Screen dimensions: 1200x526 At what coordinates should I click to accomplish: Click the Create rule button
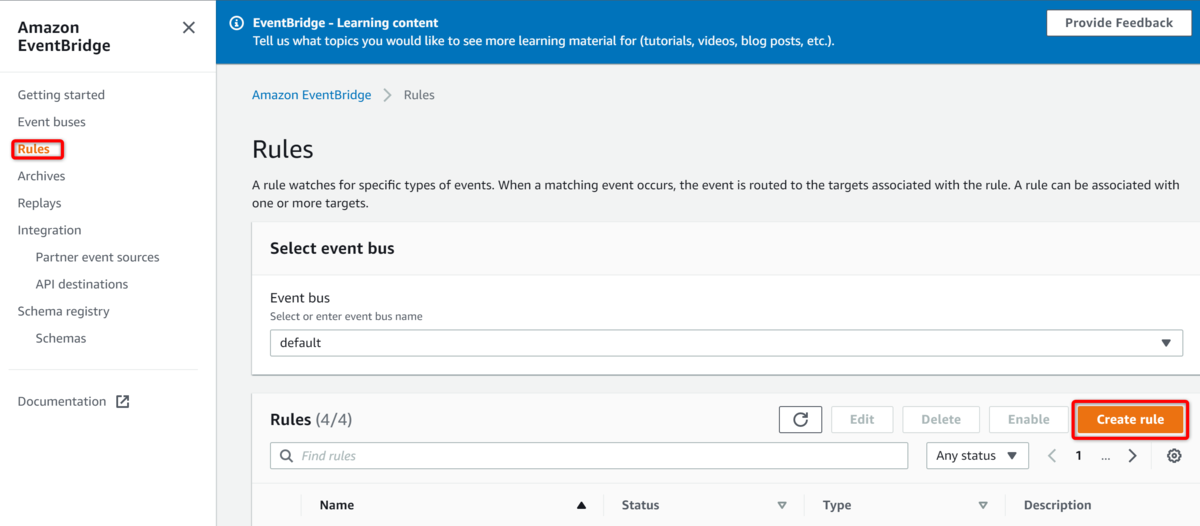click(x=1130, y=420)
